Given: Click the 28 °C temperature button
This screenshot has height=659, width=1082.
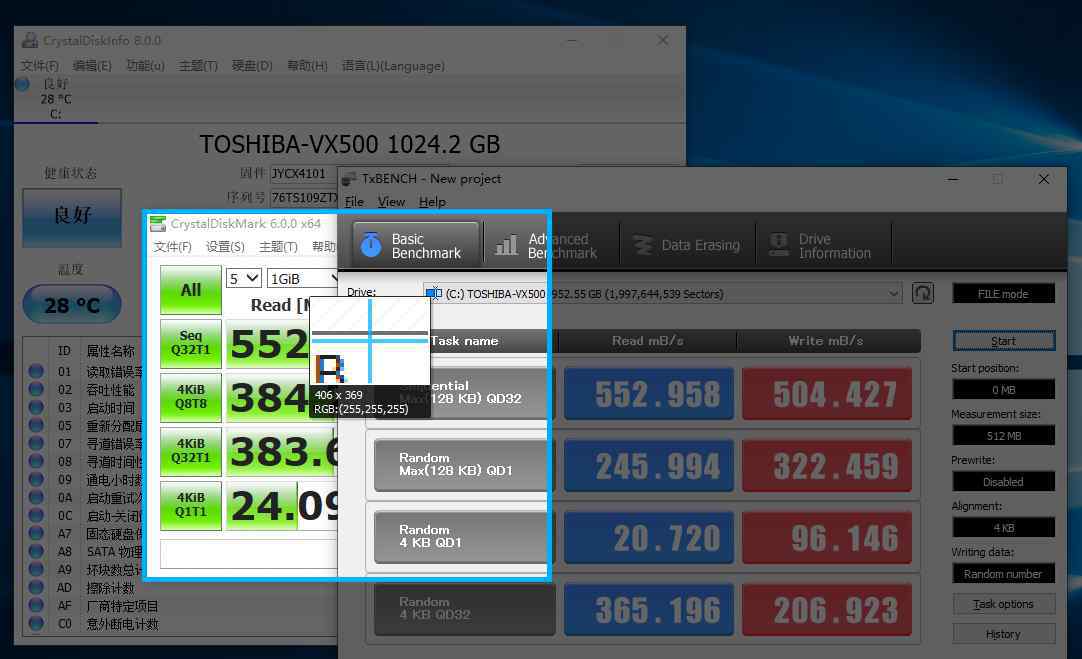Looking at the screenshot, I should pyautogui.click(x=72, y=304).
